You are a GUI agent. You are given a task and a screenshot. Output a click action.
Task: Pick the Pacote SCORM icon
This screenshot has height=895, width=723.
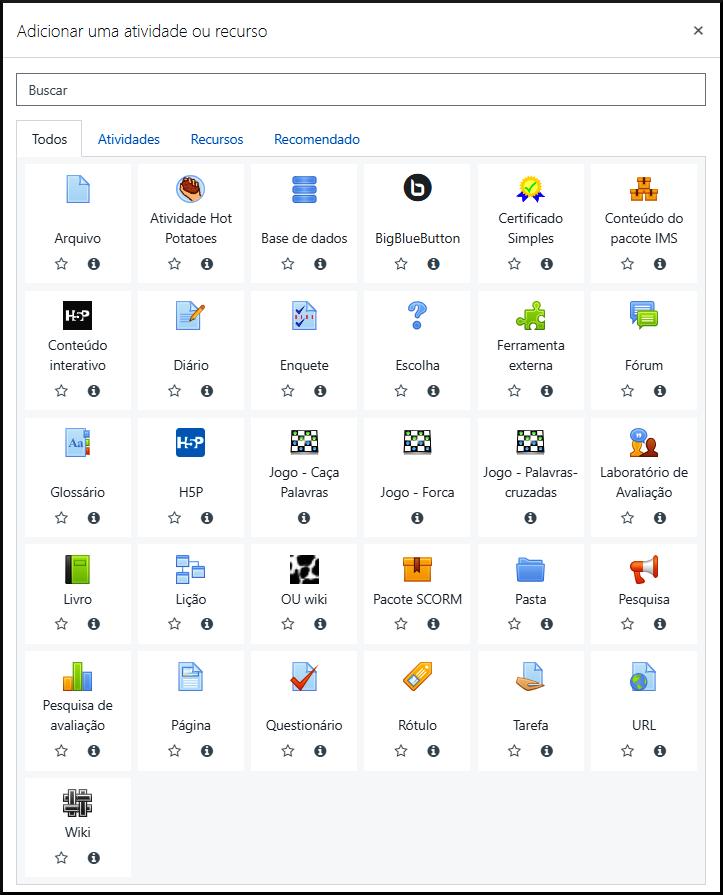(x=417, y=569)
